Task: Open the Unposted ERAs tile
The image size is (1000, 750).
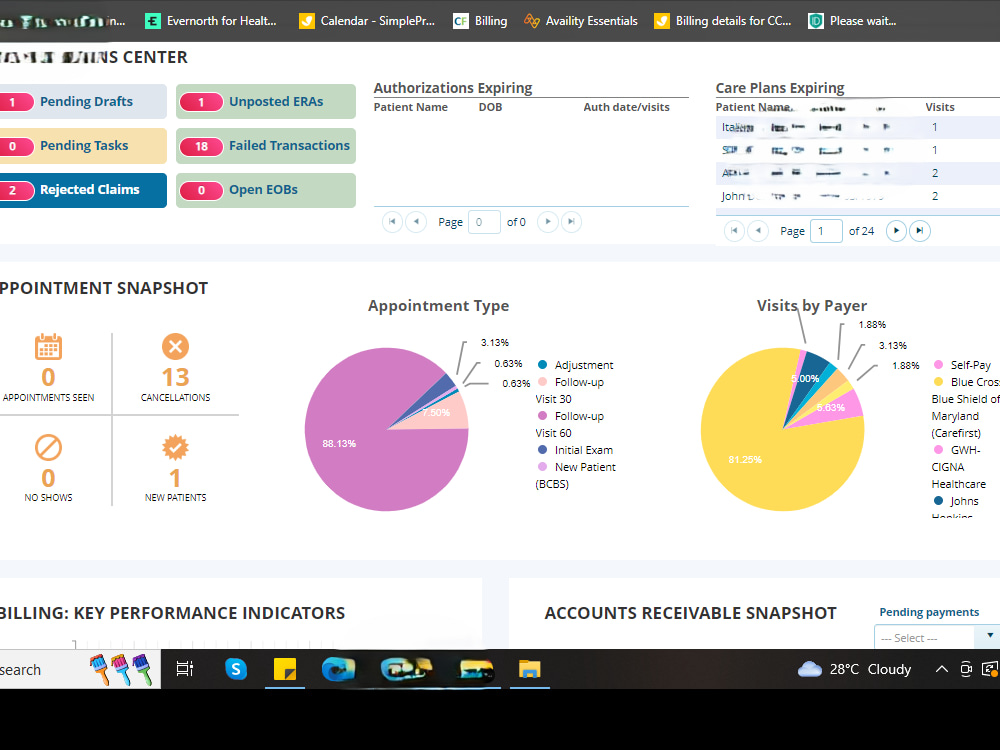Action: click(x=266, y=101)
